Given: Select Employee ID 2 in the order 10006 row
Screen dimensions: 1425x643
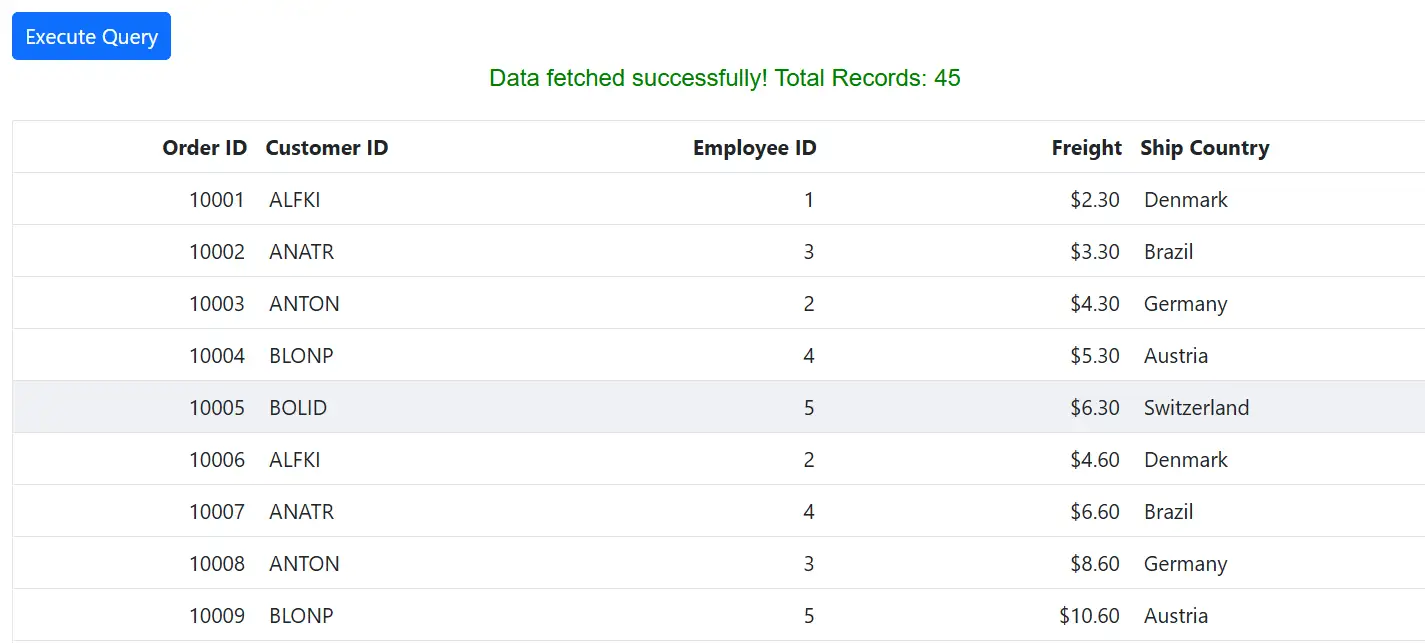Looking at the screenshot, I should click(x=809, y=460).
